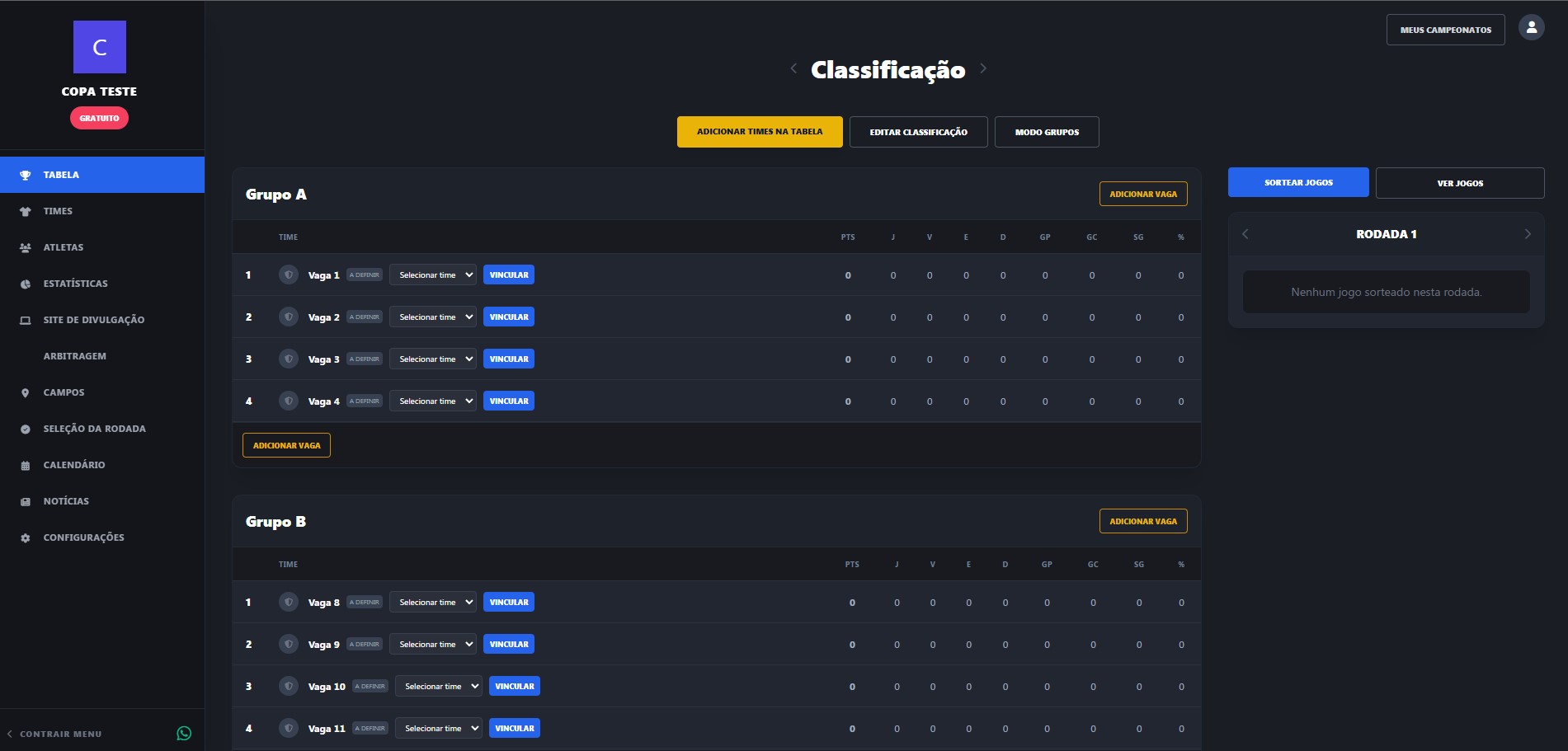Go to previous page with left arrow near Classificação

[793, 68]
